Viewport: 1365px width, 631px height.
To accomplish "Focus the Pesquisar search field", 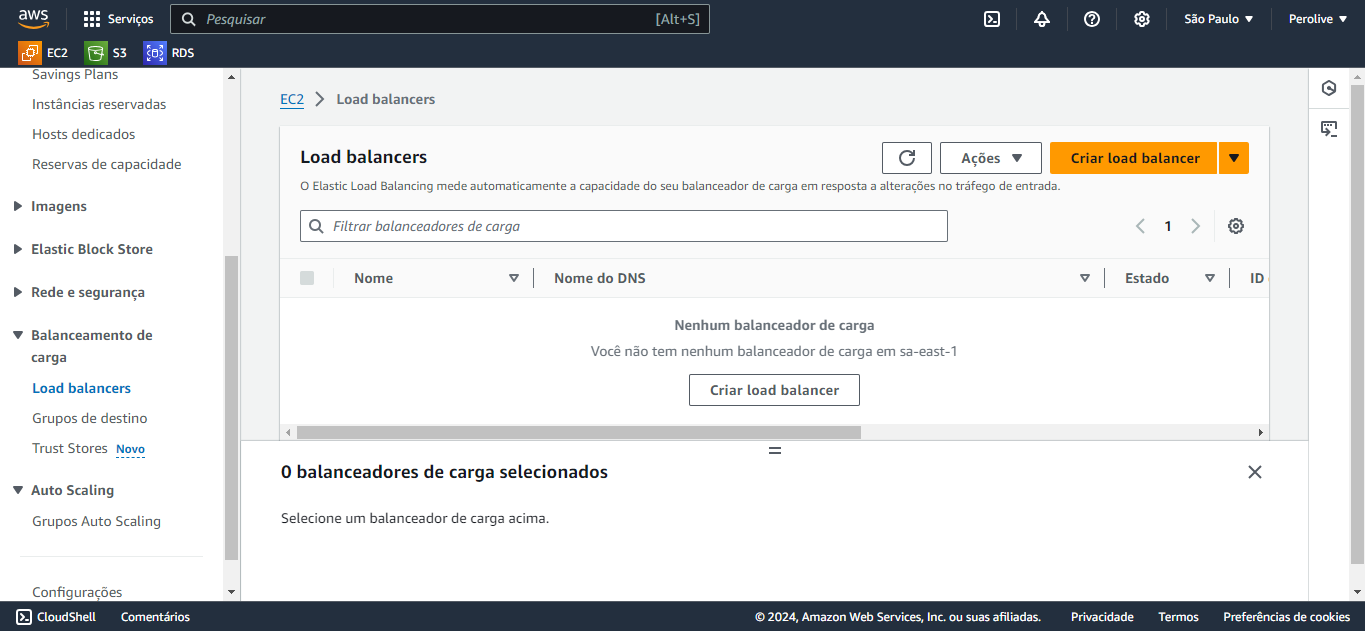I will tap(440, 19).
